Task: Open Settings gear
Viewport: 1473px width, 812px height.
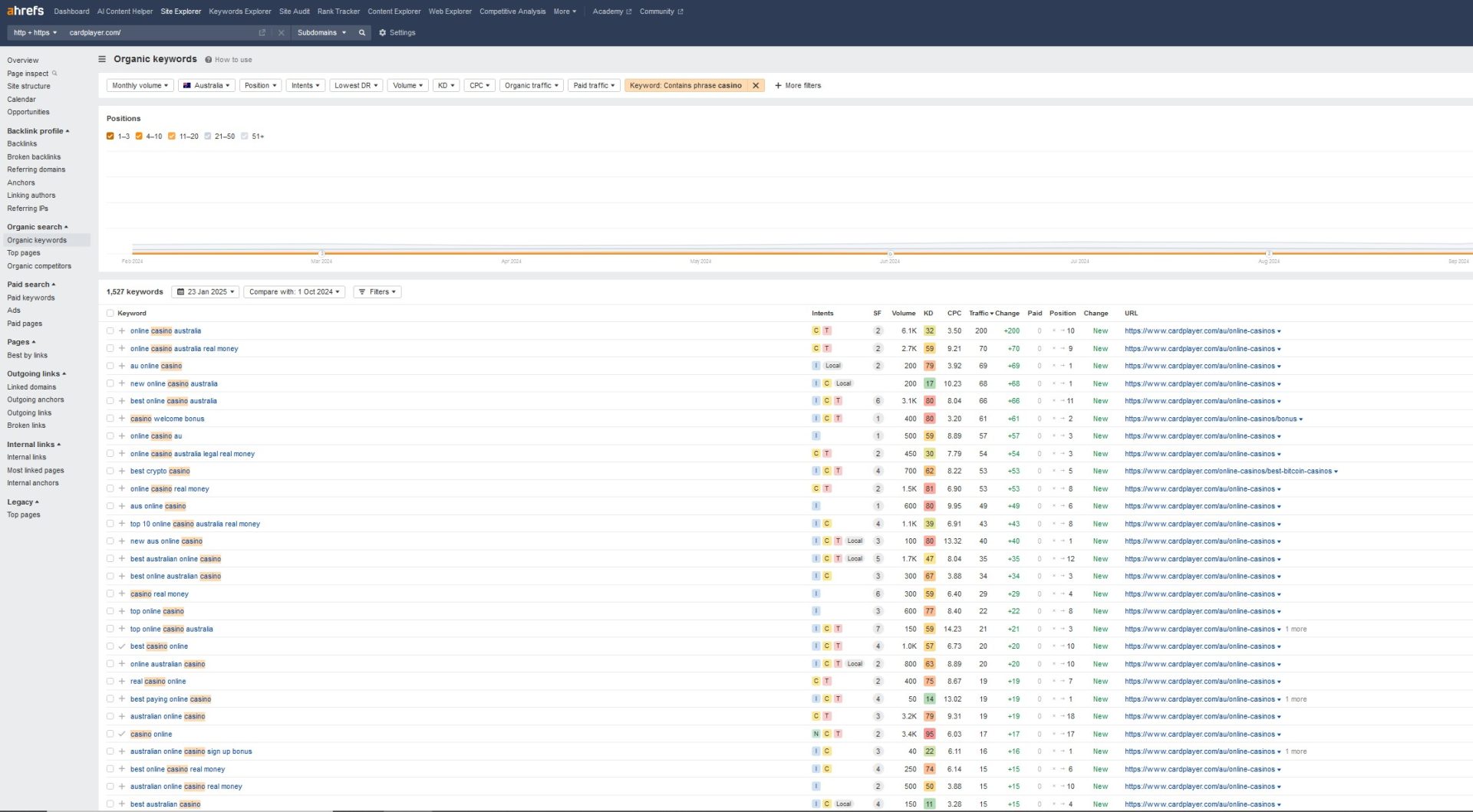Action: click(x=382, y=32)
